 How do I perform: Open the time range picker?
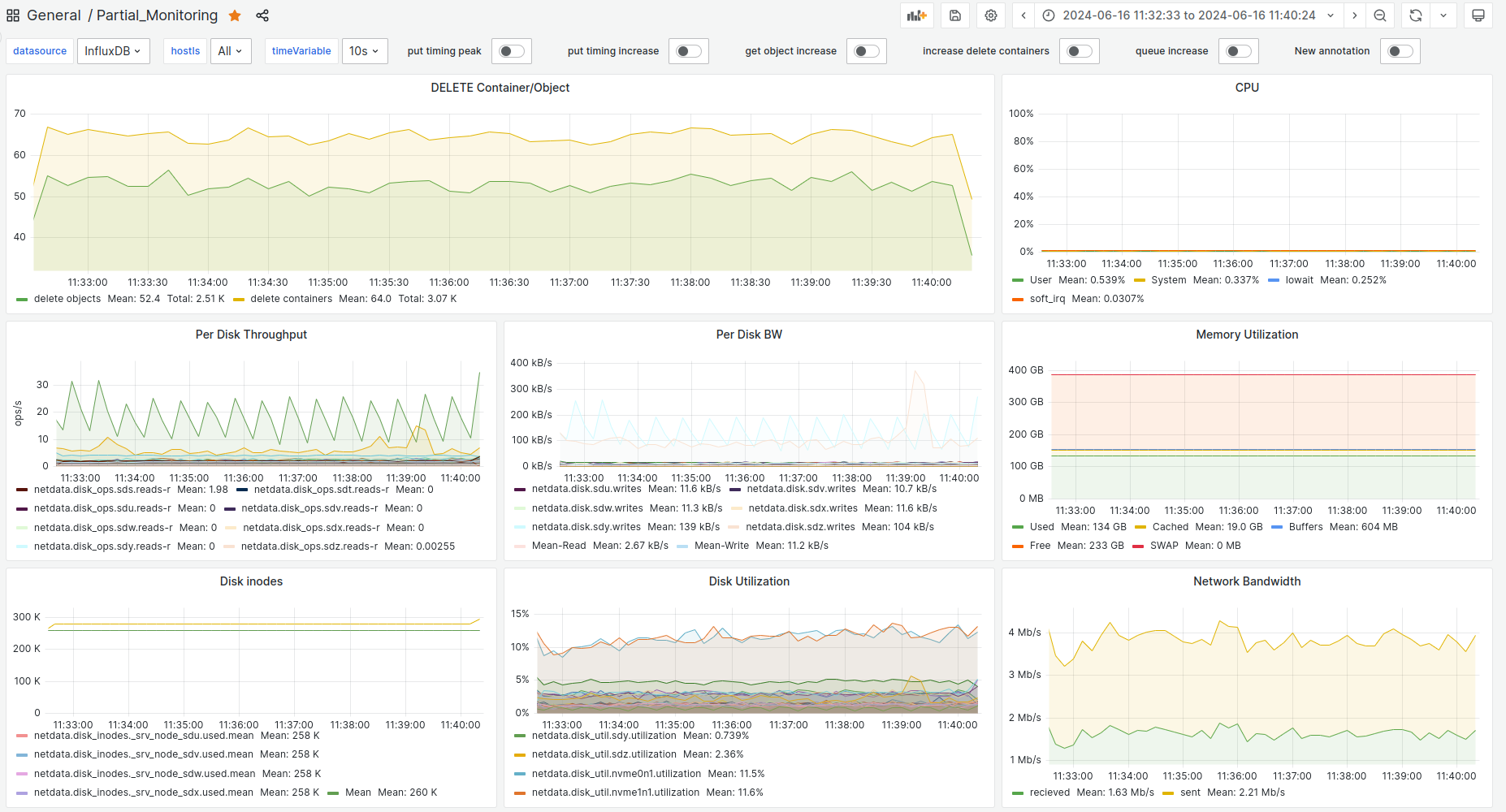[x=1189, y=15]
